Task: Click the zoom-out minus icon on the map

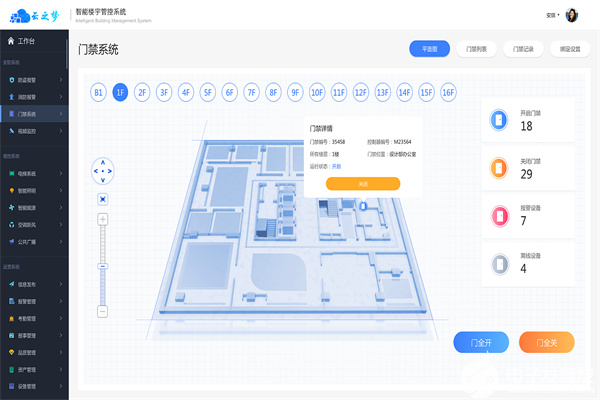Action: pyautogui.click(x=103, y=311)
